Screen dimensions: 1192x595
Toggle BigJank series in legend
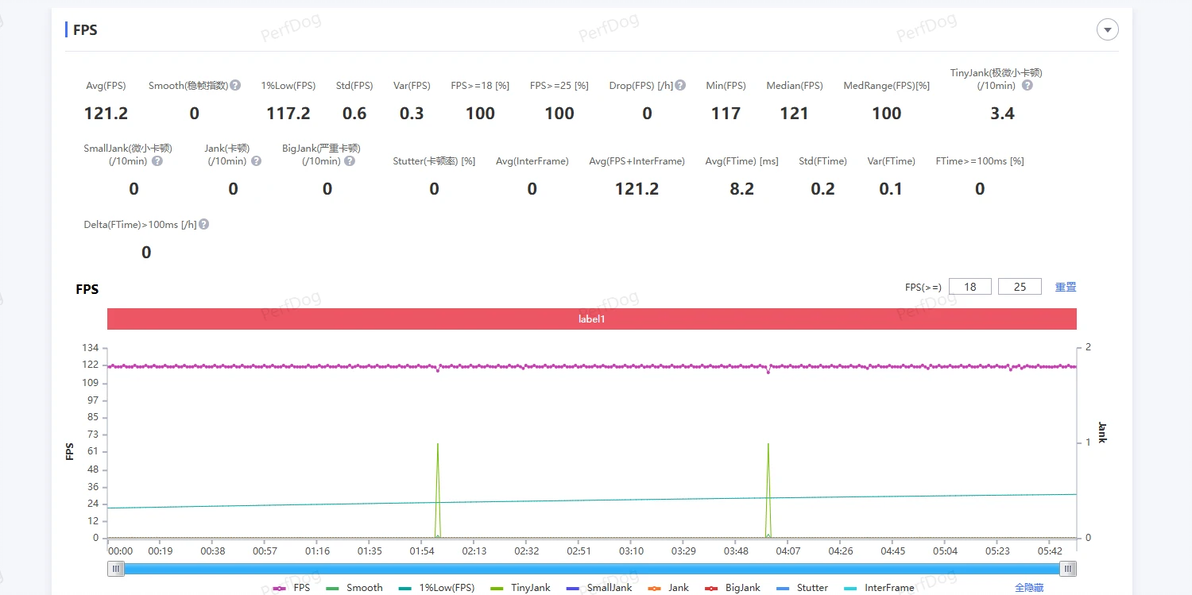(733, 588)
